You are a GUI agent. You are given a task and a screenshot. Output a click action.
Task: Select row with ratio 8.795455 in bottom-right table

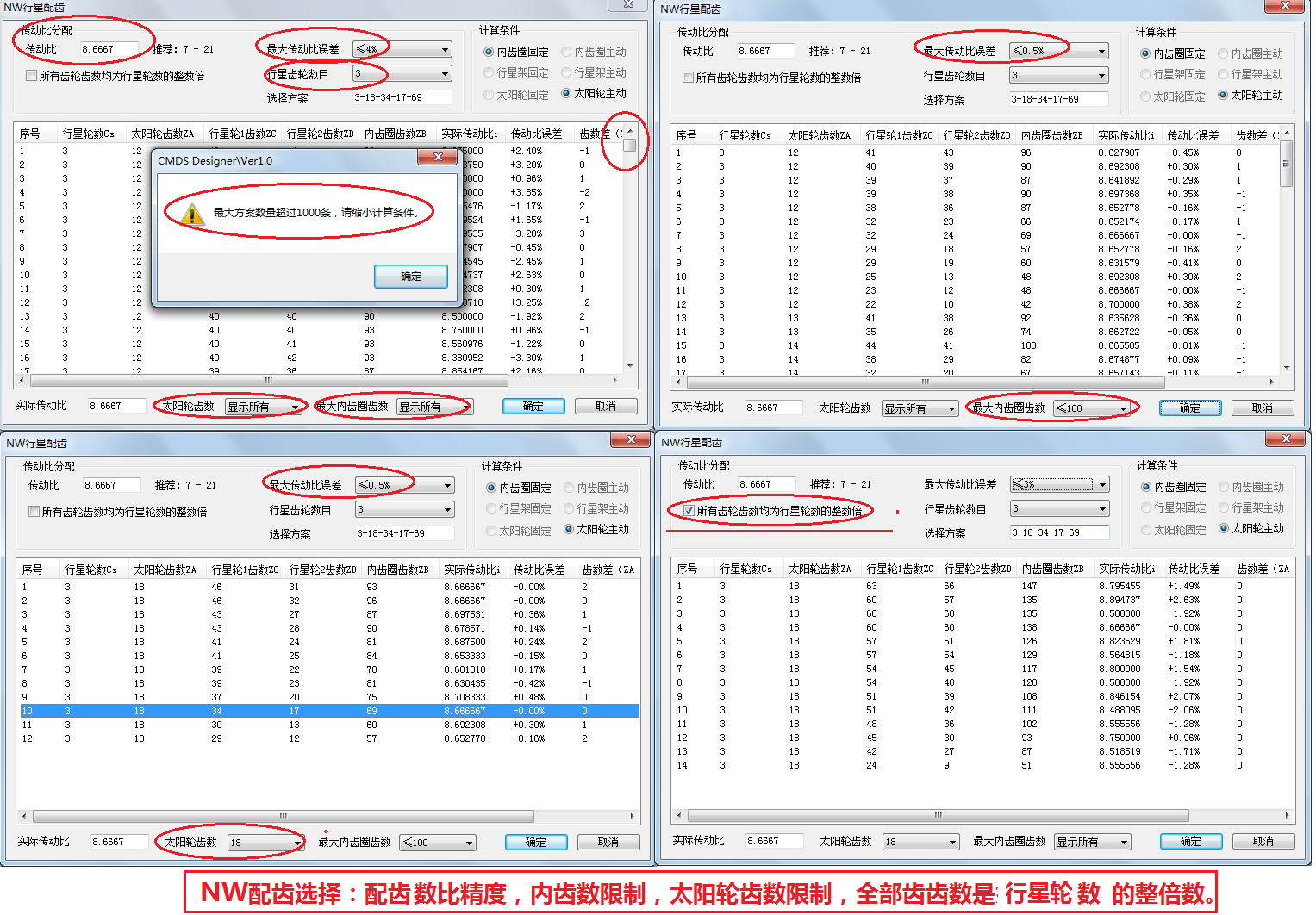pyautogui.click(x=982, y=586)
